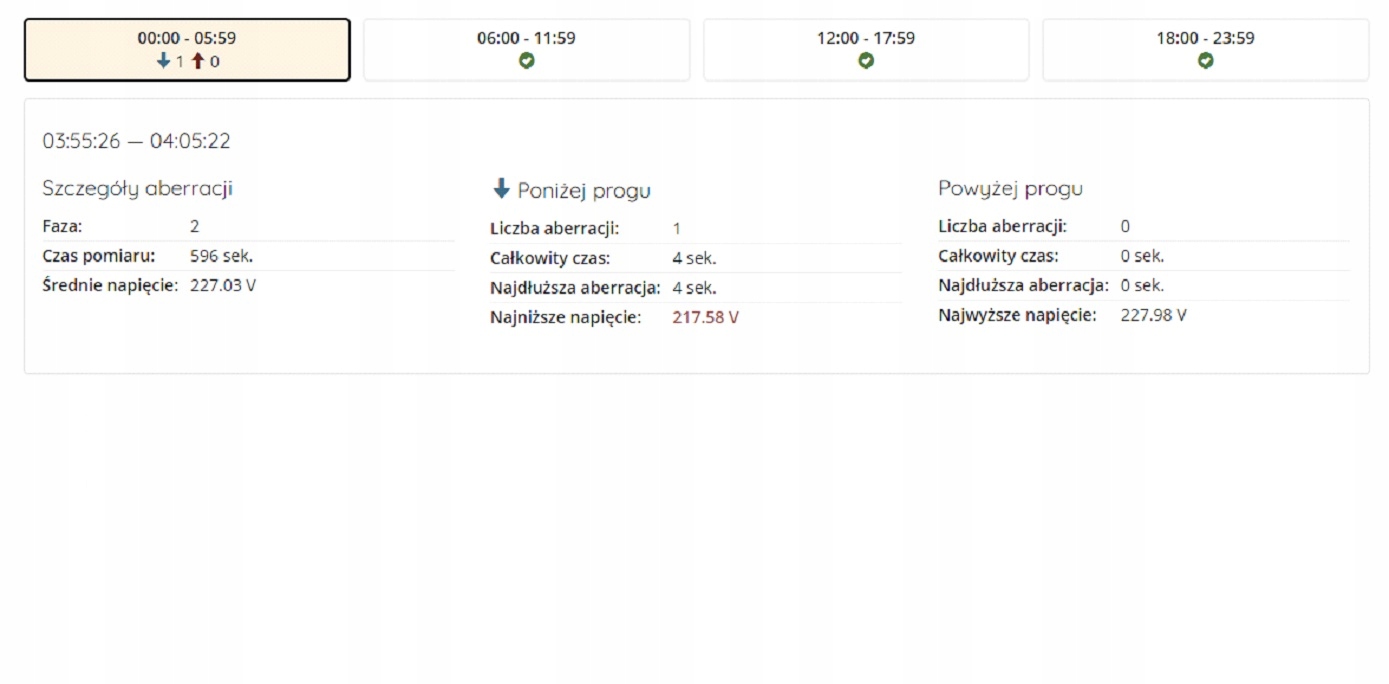Click the blue down arrow in the 00:00 tab

tap(164, 61)
